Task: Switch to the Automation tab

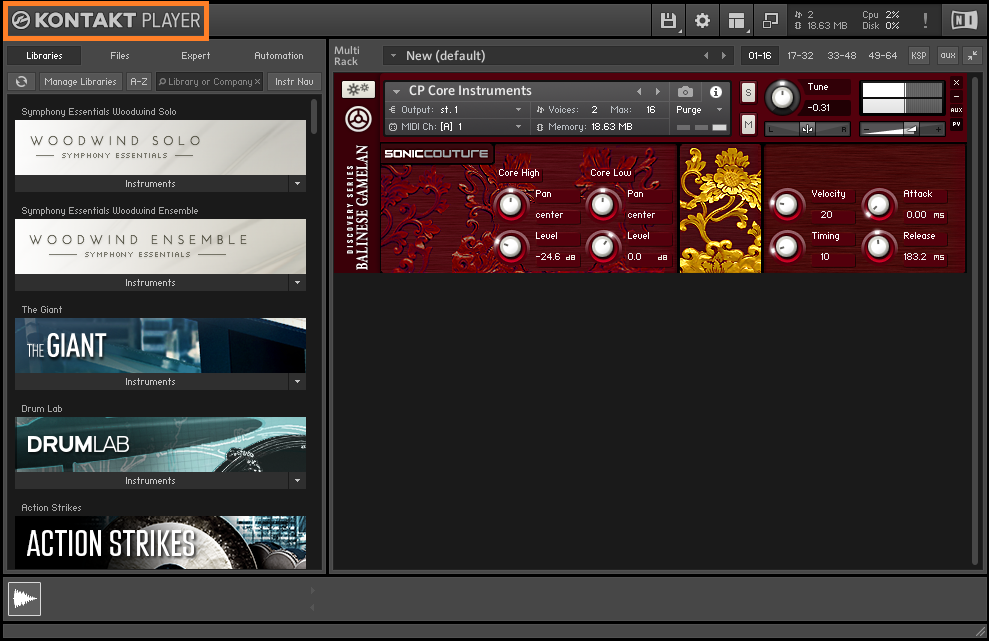Action: (279, 56)
